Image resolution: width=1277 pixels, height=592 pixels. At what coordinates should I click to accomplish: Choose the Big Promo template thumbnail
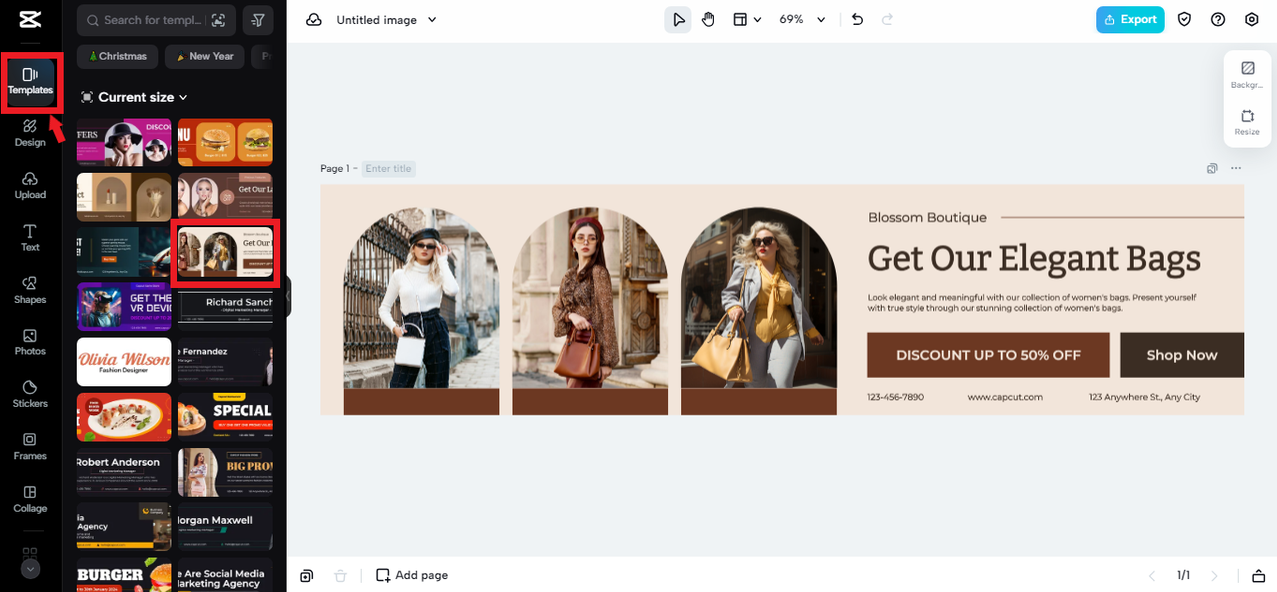[225, 472]
